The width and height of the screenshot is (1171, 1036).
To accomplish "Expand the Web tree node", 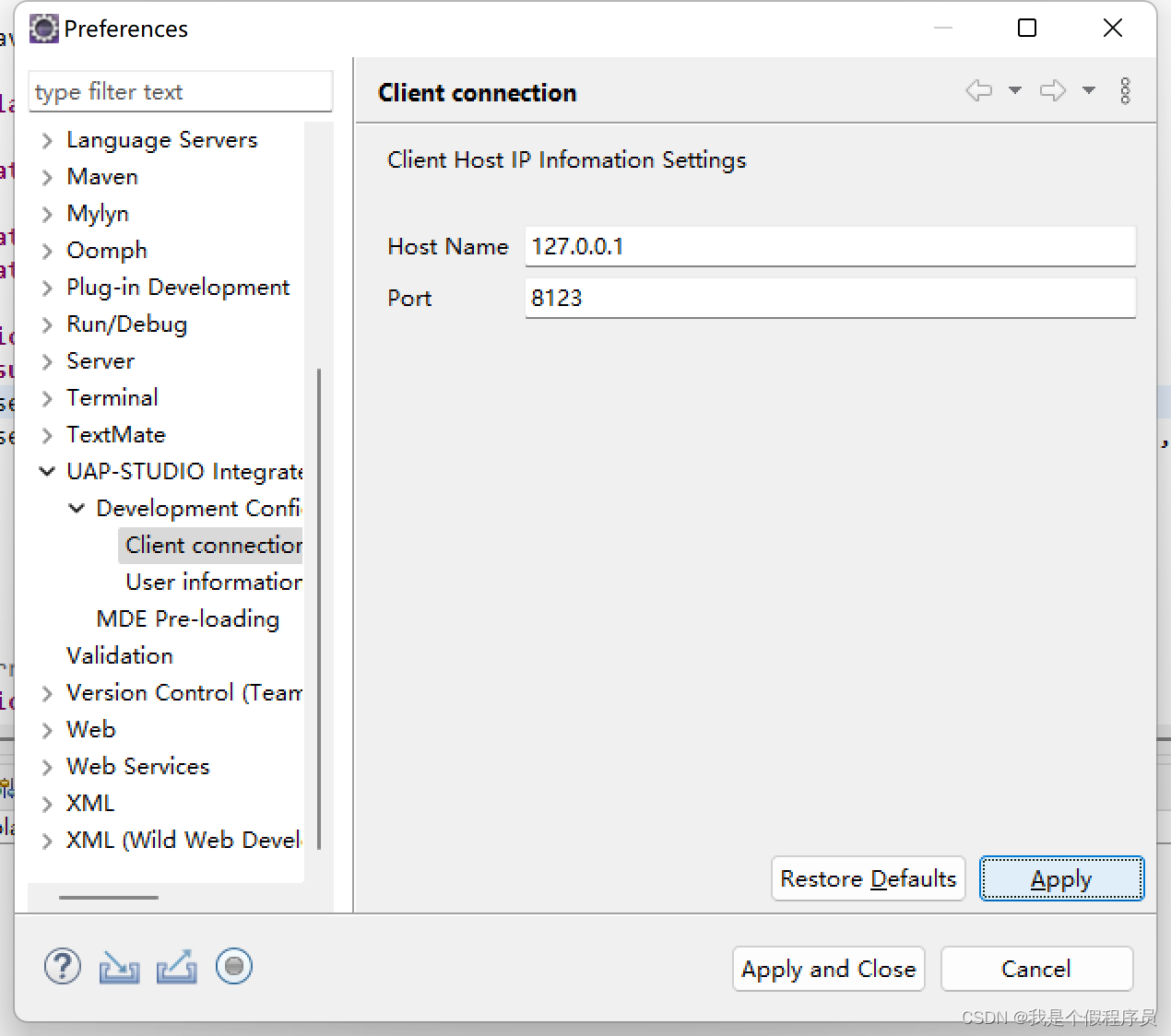I will [47, 730].
